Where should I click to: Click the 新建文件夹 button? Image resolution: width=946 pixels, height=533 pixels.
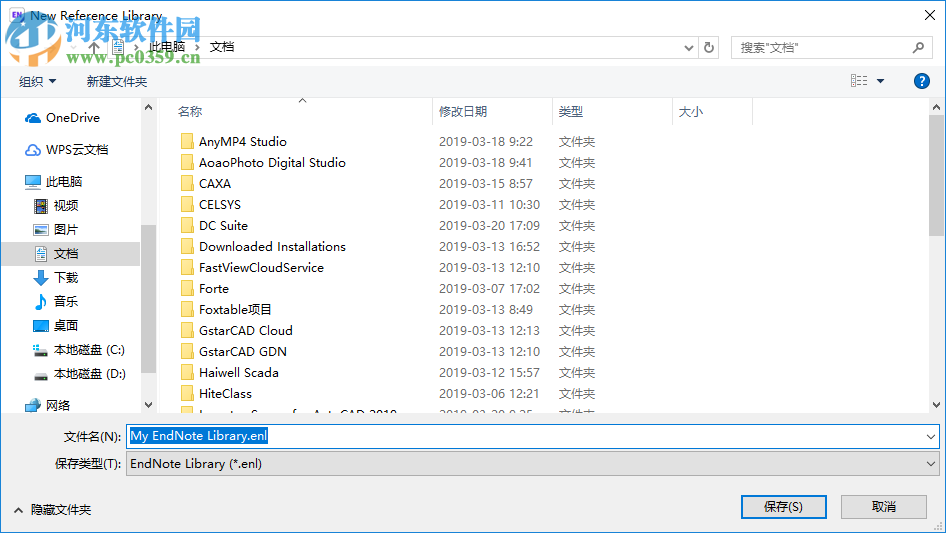(x=116, y=81)
